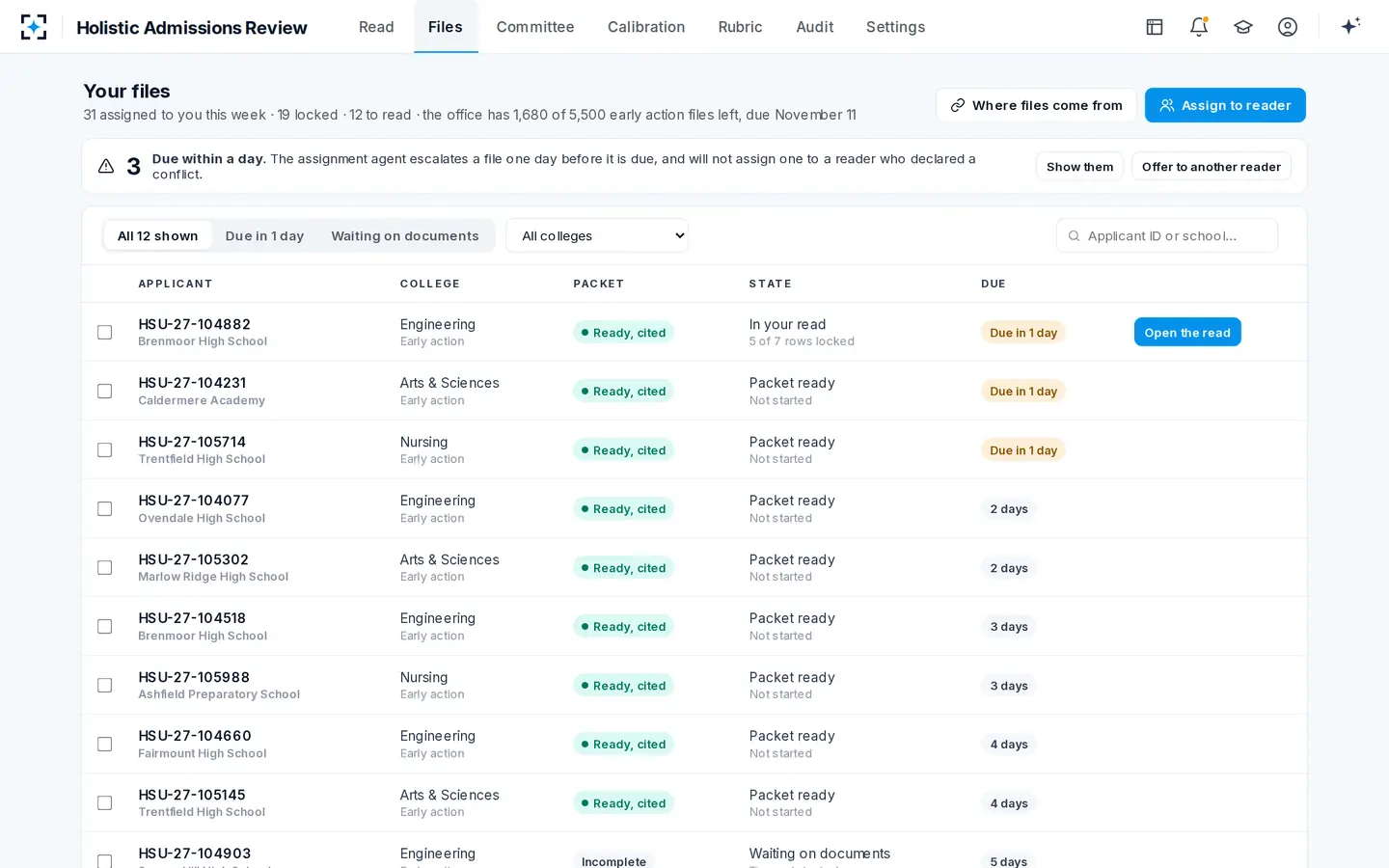Screen dimensions: 1389x868
Task: Click the search magnifier icon in filter bar
Action: [1074, 236]
